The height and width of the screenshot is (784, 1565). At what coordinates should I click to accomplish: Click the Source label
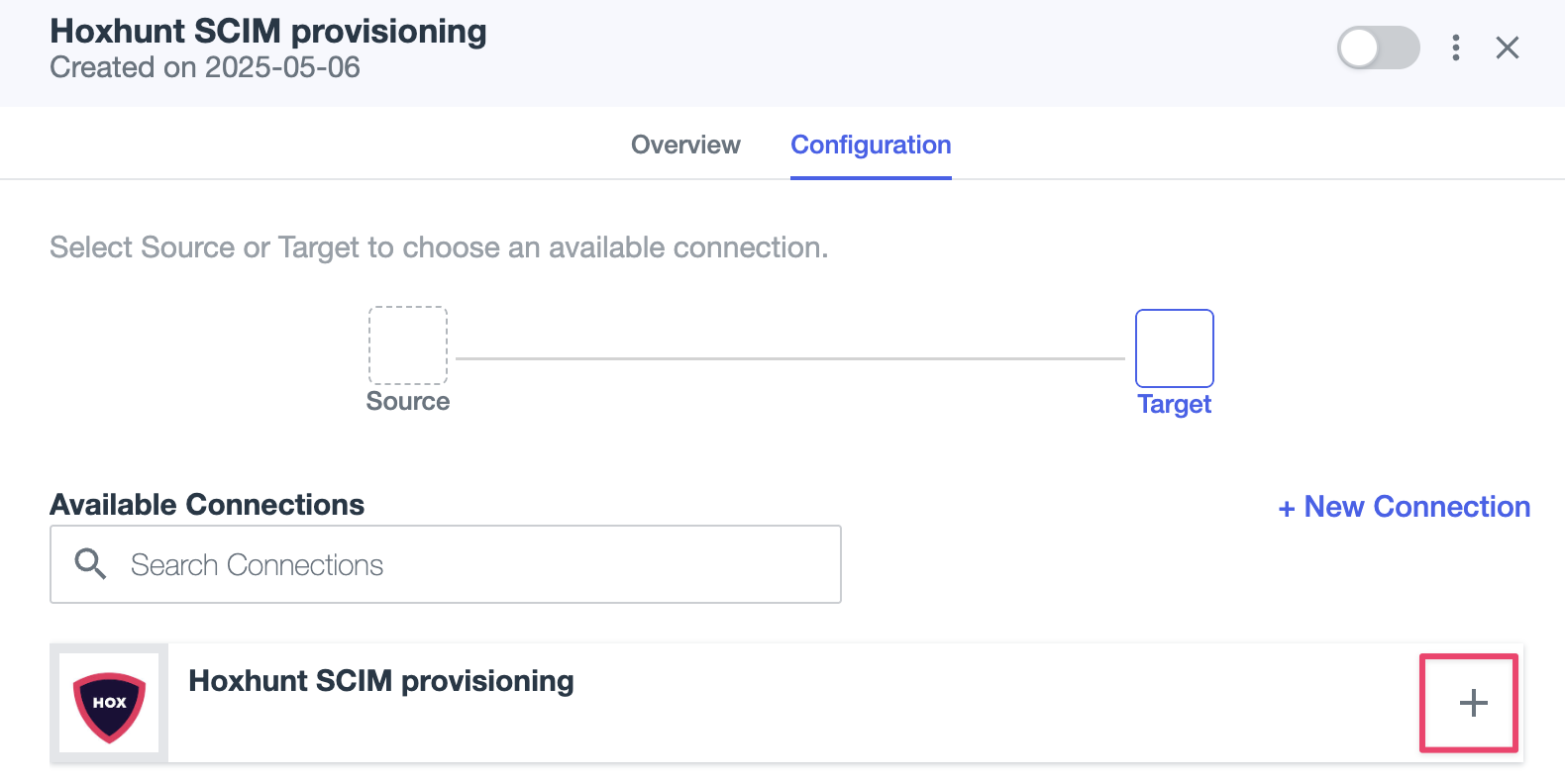(408, 401)
